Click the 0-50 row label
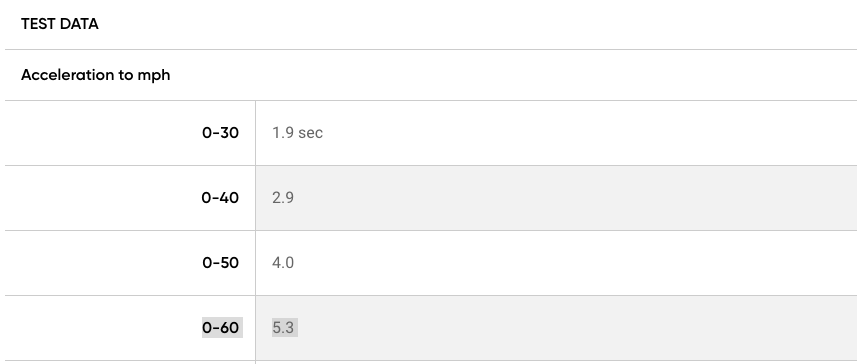The image size is (862, 364). pos(220,262)
